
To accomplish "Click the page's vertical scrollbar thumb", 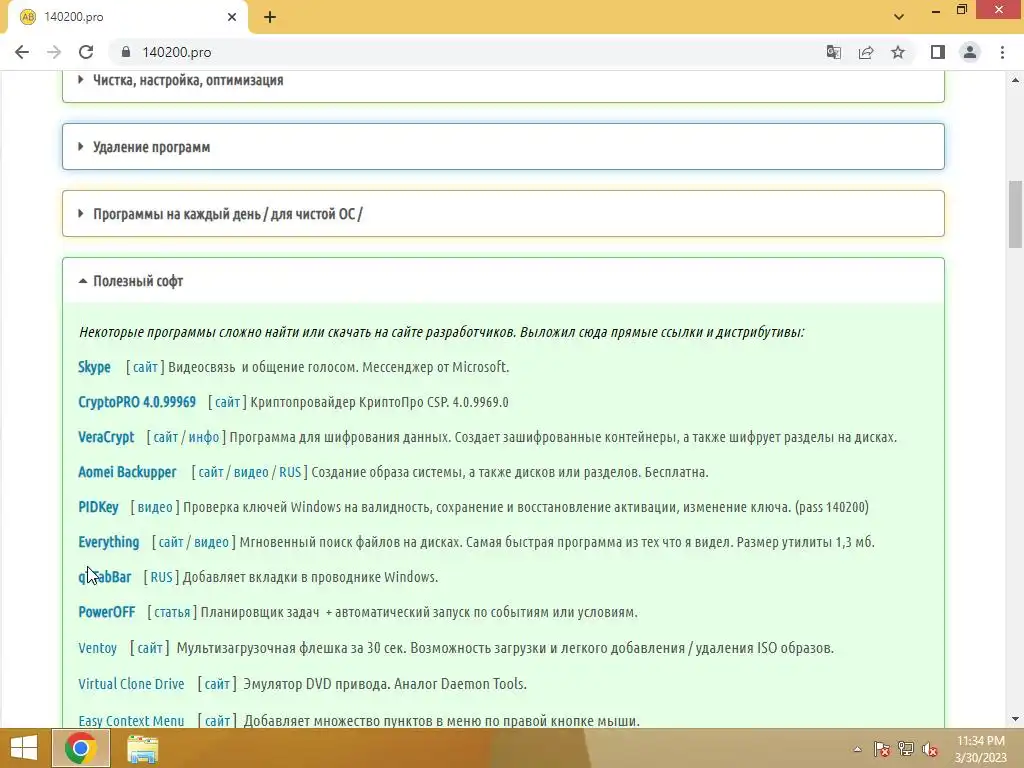I will [x=1015, y=214].
